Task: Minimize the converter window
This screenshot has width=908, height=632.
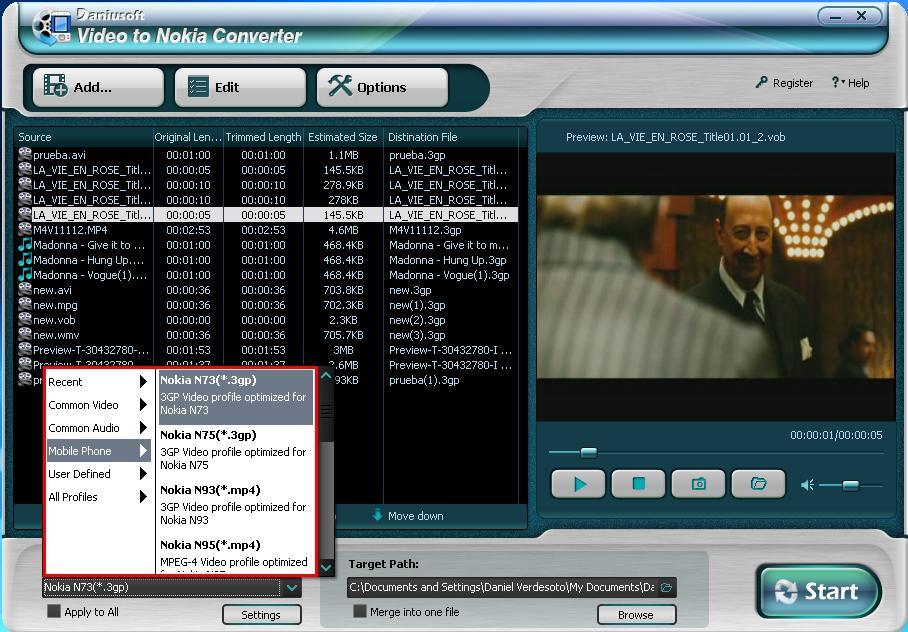Action: [836, 16]
